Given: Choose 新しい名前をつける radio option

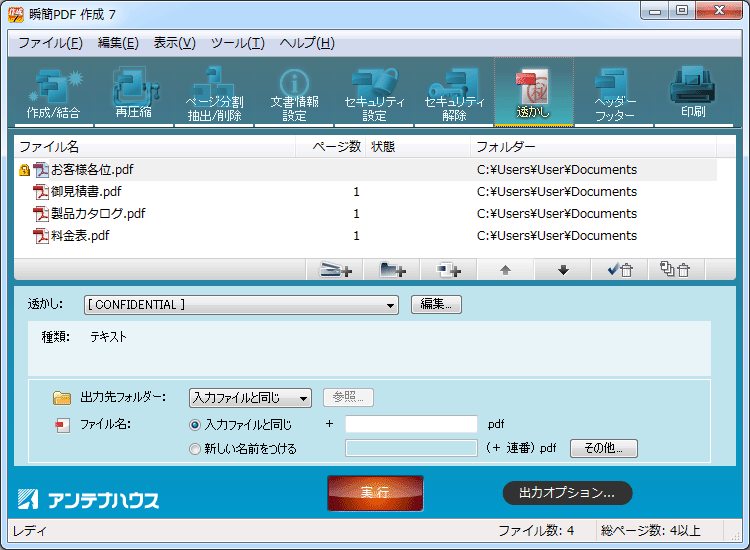Looking at the screenshot, I should click(x=195, y=449).
